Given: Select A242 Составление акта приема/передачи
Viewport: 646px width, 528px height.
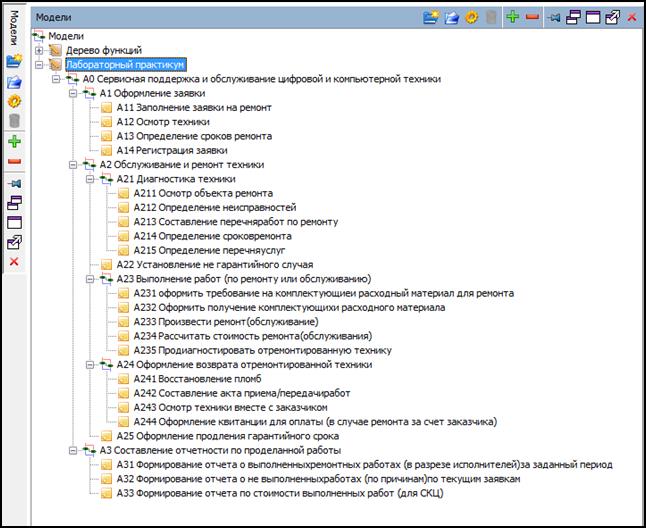Looking at the screenshot, I should (x=242, y=393).
